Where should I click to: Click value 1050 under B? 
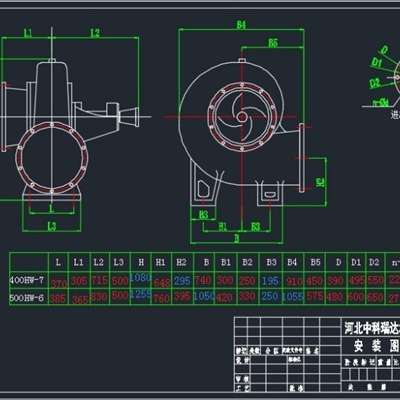tap(204, 296)
